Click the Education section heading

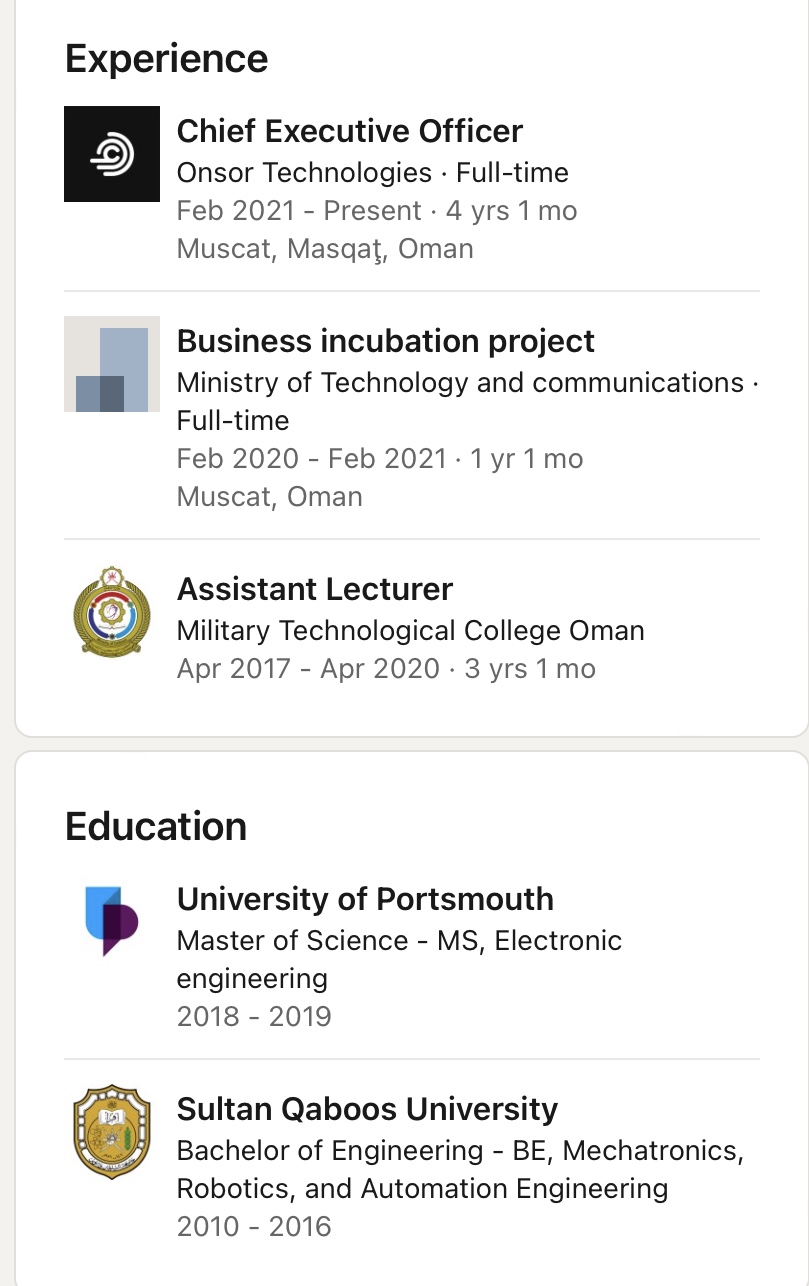click(x=155, y=827)
